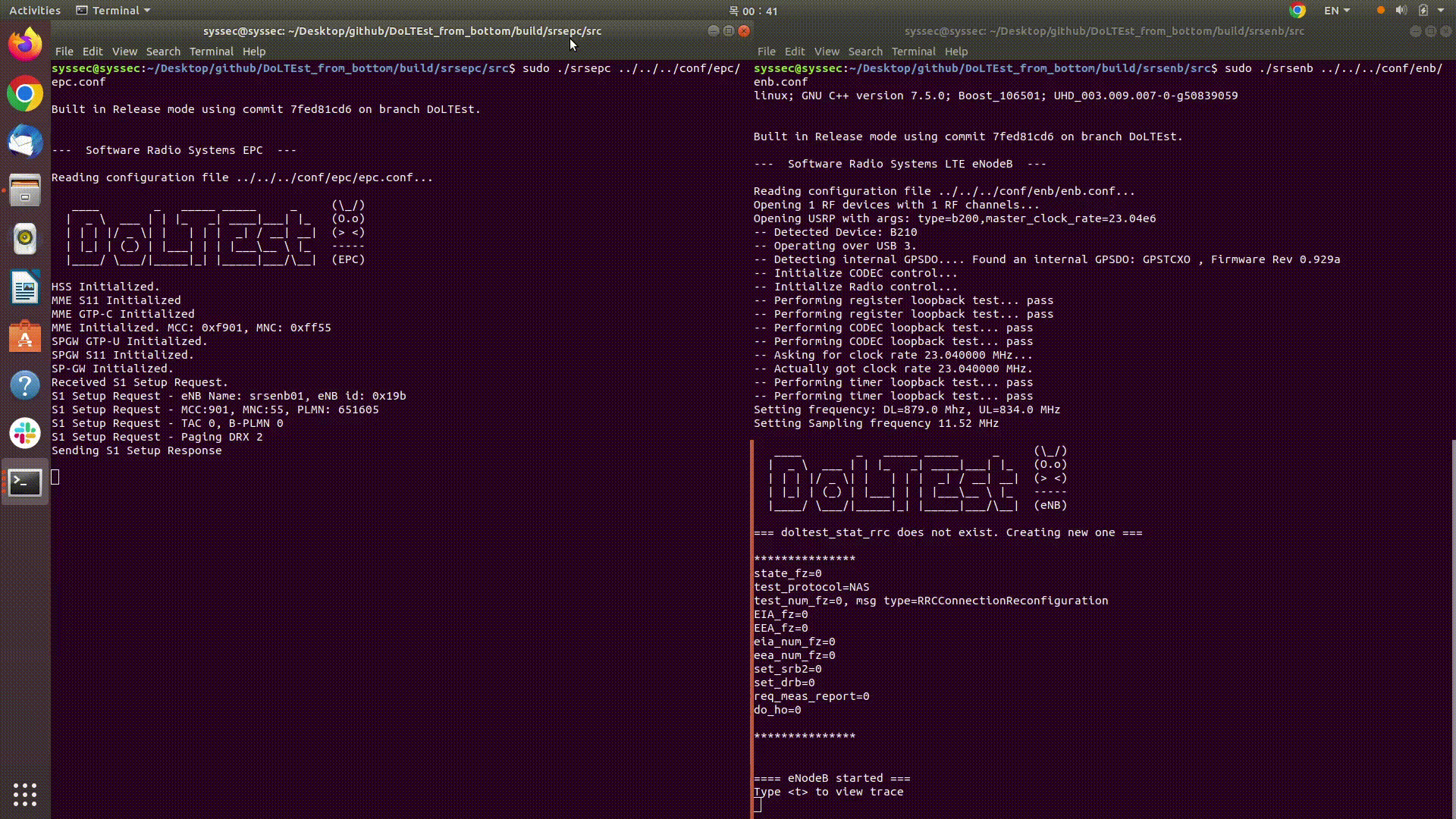Open Firefox from the dock
This screenshot has height=819, width=1456.
pos(25,45)
